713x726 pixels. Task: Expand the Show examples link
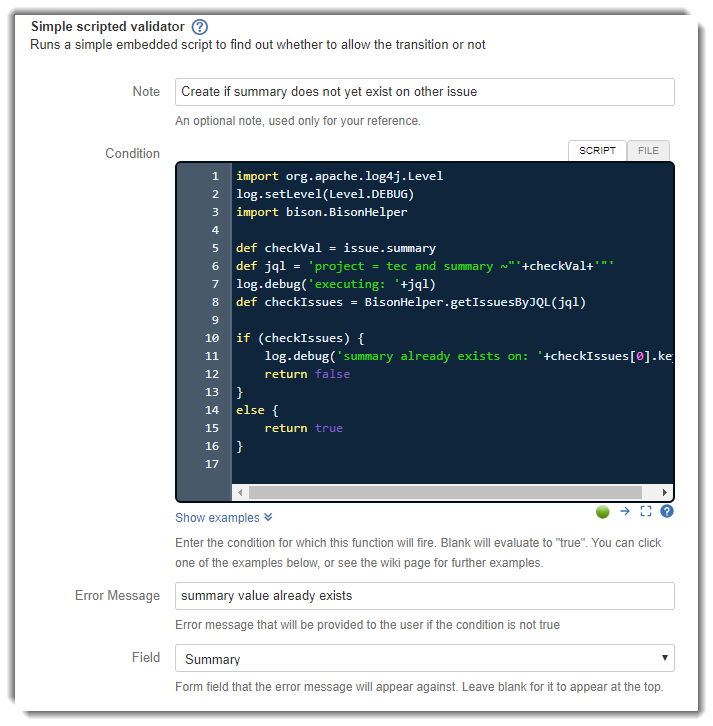point(224,518)
